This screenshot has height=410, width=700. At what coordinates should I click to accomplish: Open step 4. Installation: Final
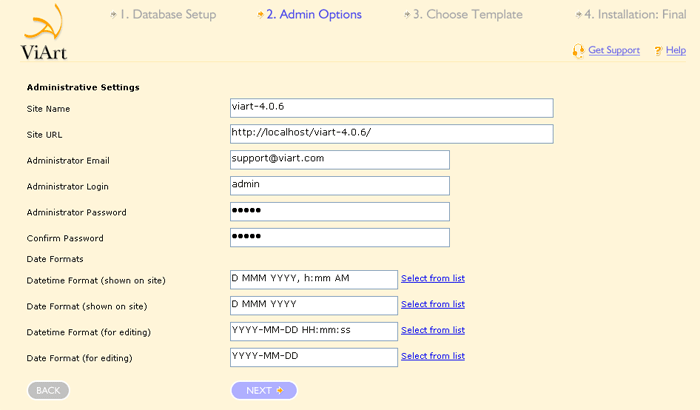coord(635,14)
